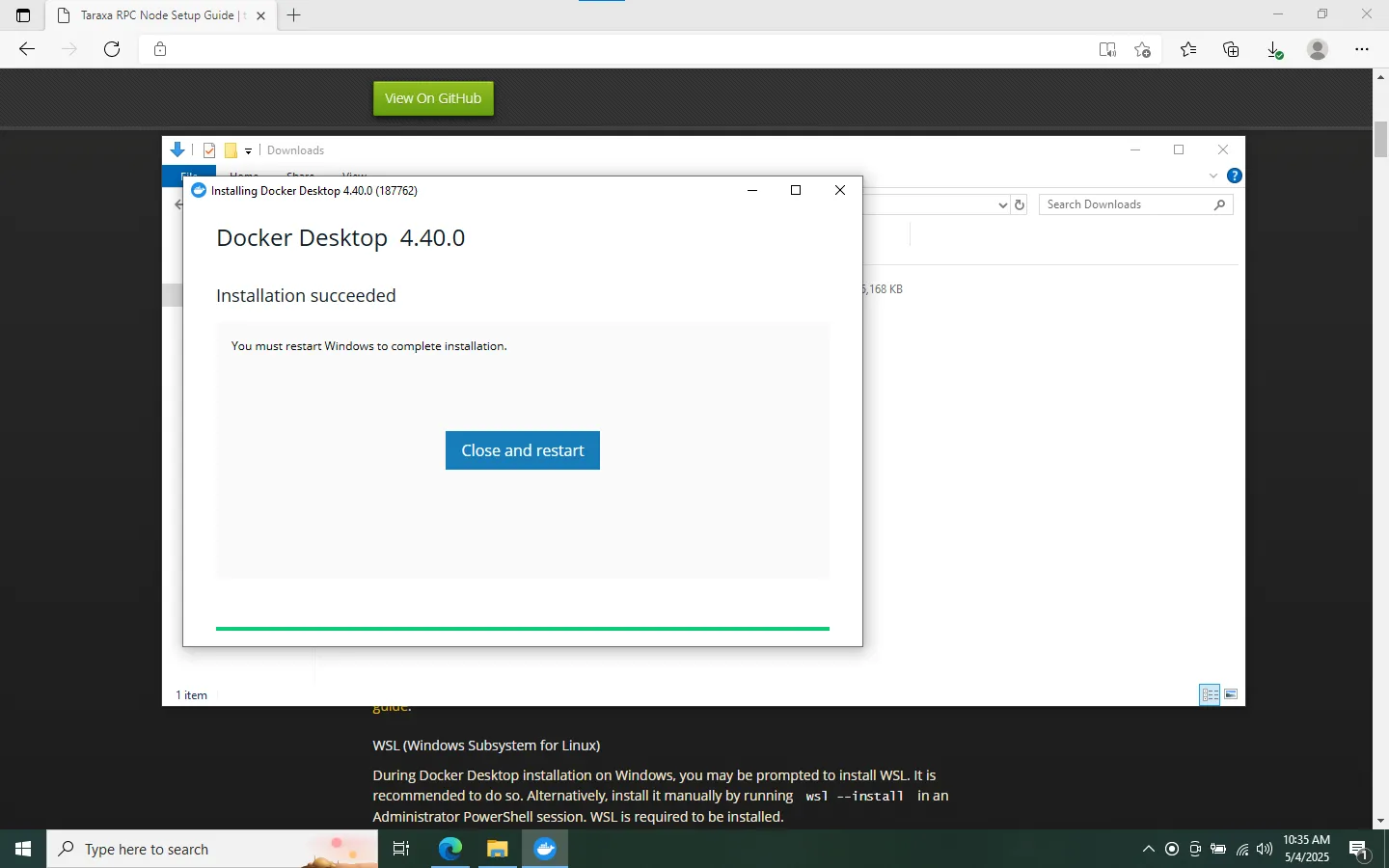Select the Taraxa RPC Node Setup Guide tab
This screenshot has width=1389, height=868.
coord(154,15)
